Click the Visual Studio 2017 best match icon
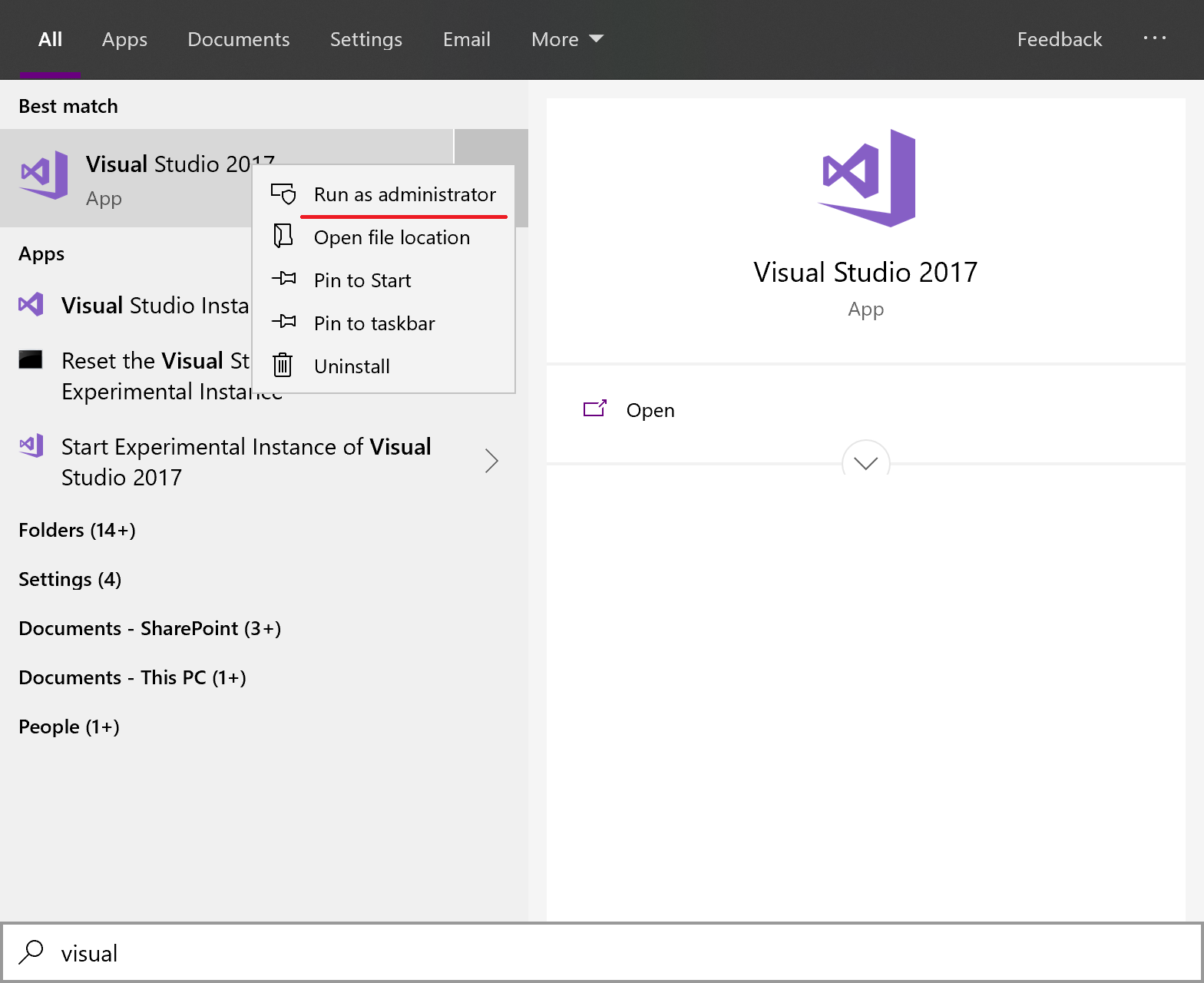Screen dimensions: 1204x983 44,175
